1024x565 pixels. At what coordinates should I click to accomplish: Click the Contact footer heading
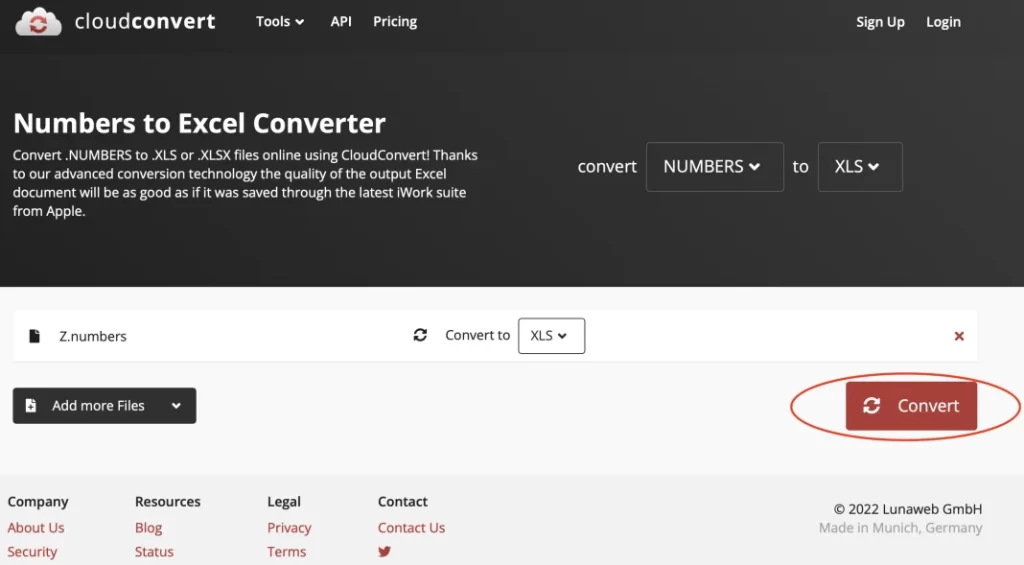point(402,502)
